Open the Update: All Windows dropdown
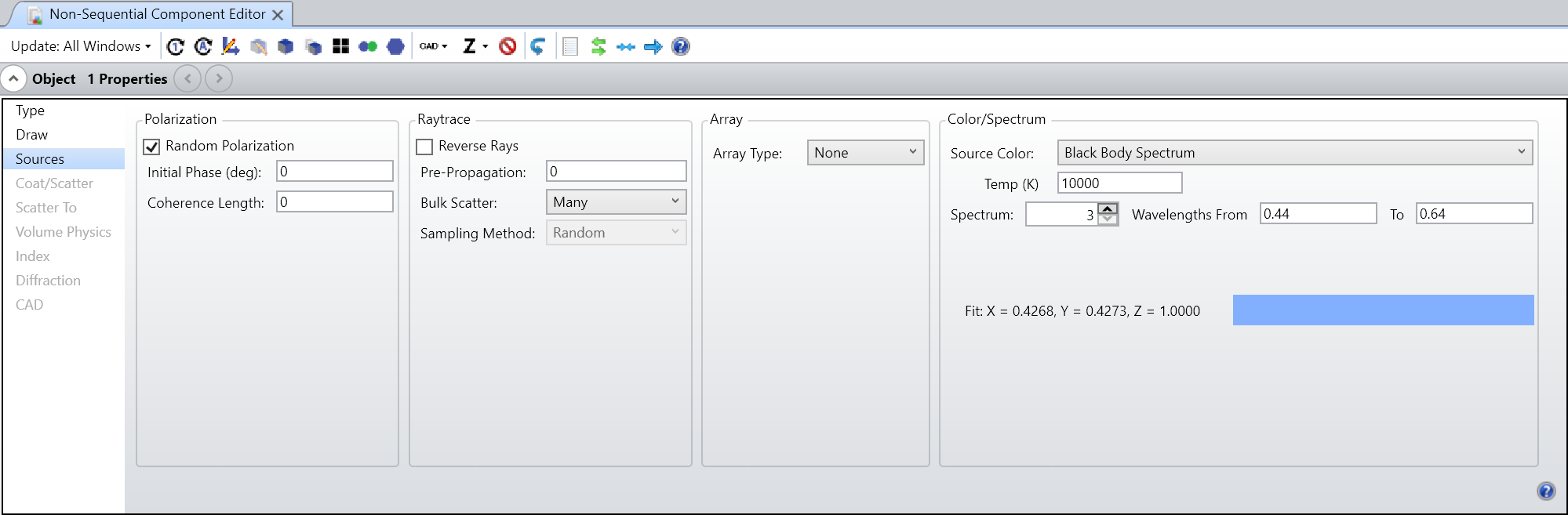 (x=80, y=46)
